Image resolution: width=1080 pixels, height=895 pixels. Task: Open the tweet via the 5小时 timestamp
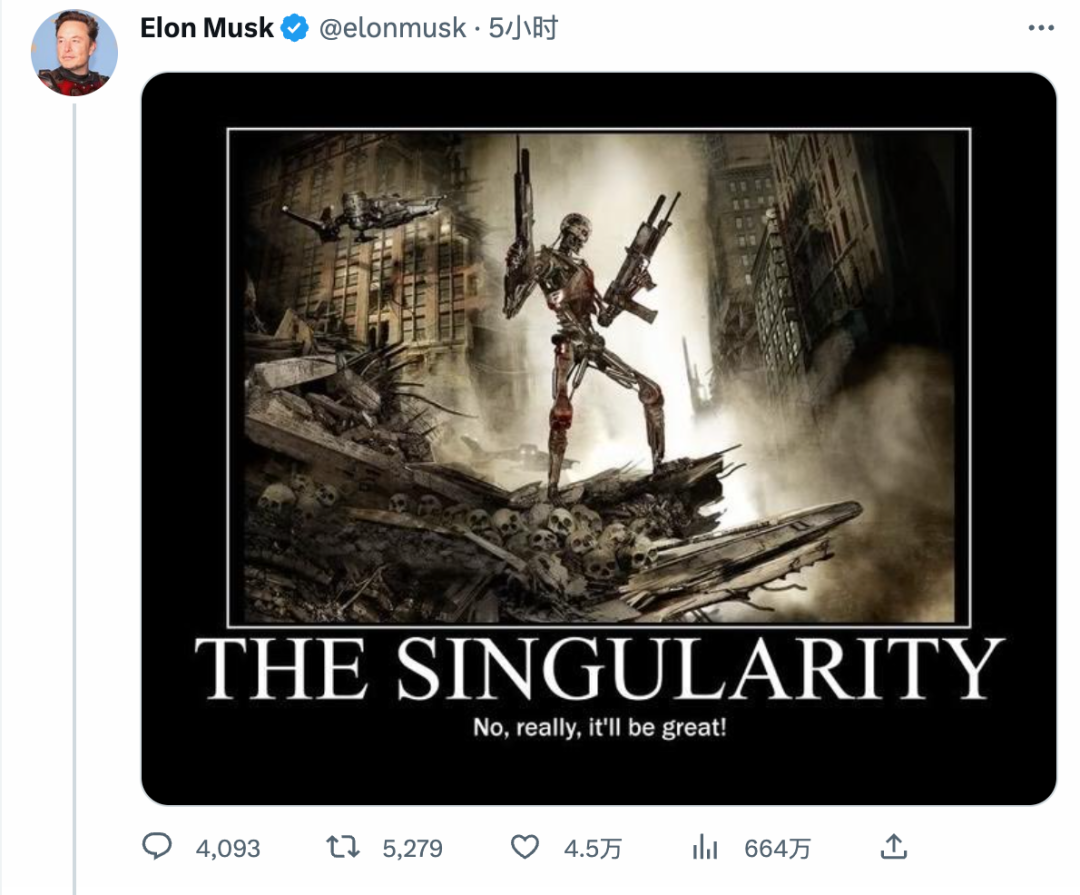coord(522,28)
